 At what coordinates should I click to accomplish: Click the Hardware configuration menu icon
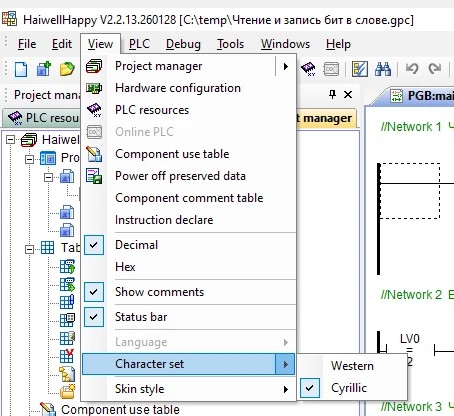(x=94, y=88)
